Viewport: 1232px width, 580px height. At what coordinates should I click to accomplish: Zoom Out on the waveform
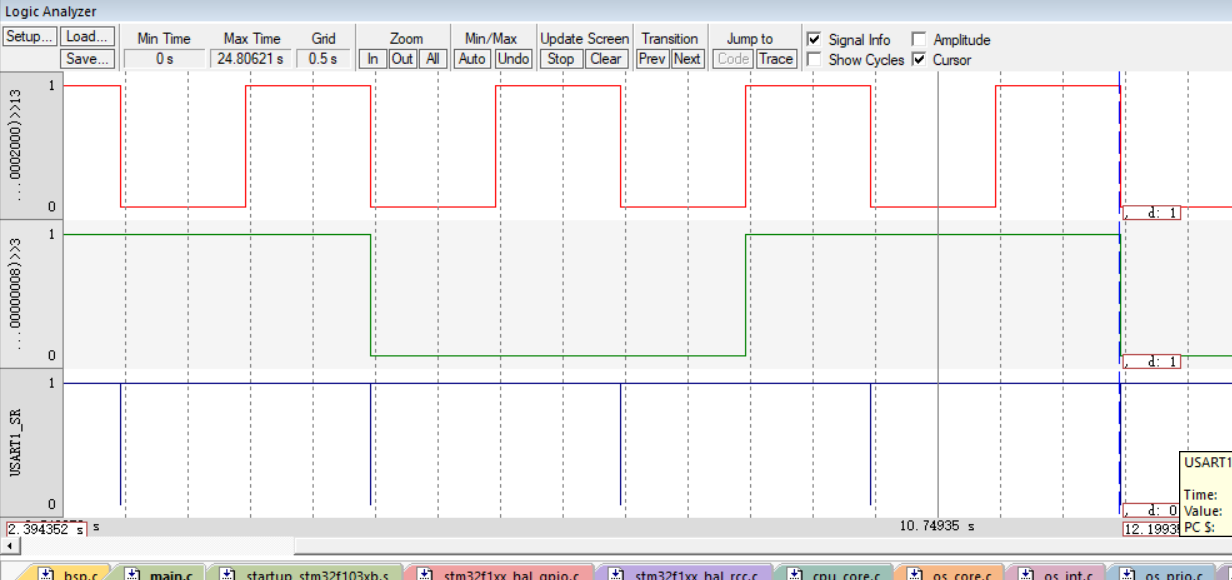point(402,59)
